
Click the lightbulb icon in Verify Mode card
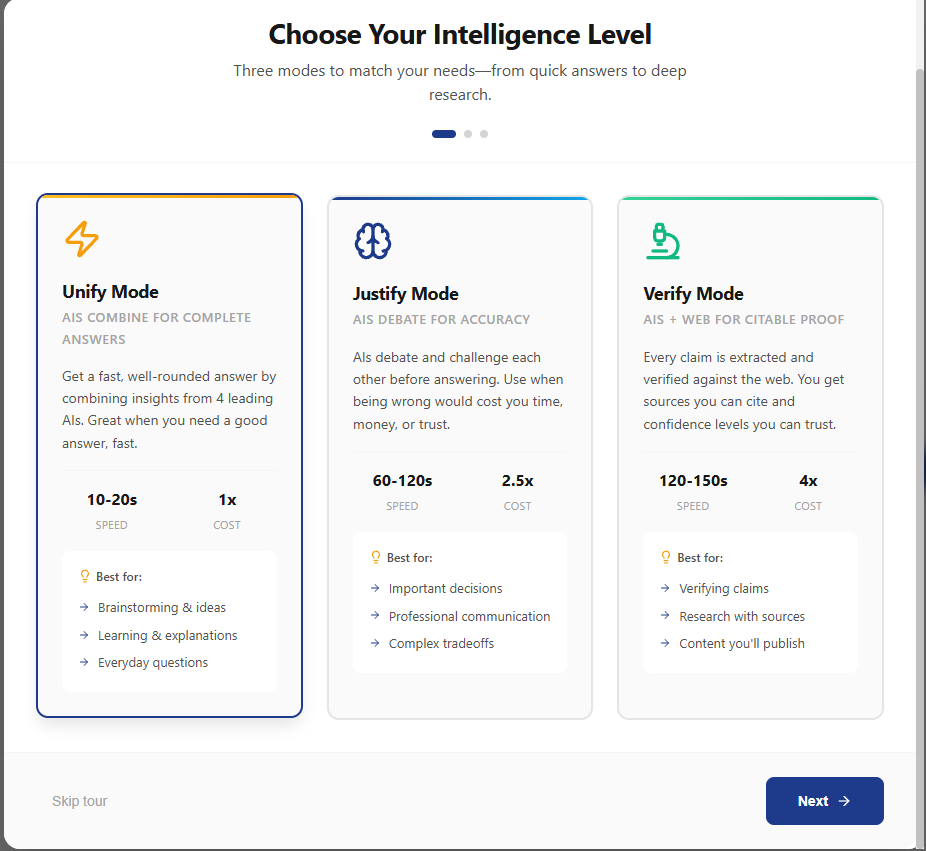(x=664, y=557)
